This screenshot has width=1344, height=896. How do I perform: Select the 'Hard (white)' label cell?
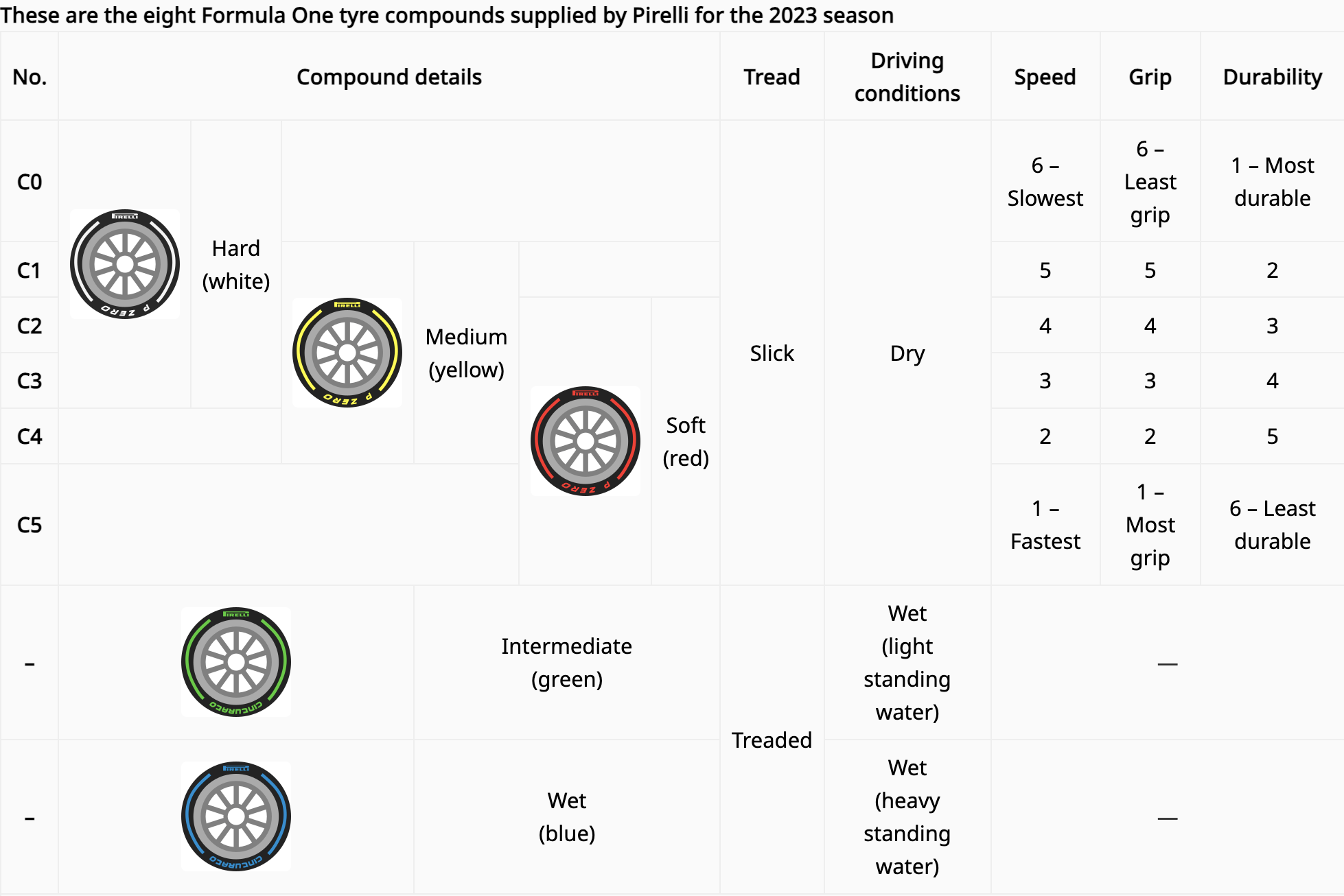[x=236, y=265]
